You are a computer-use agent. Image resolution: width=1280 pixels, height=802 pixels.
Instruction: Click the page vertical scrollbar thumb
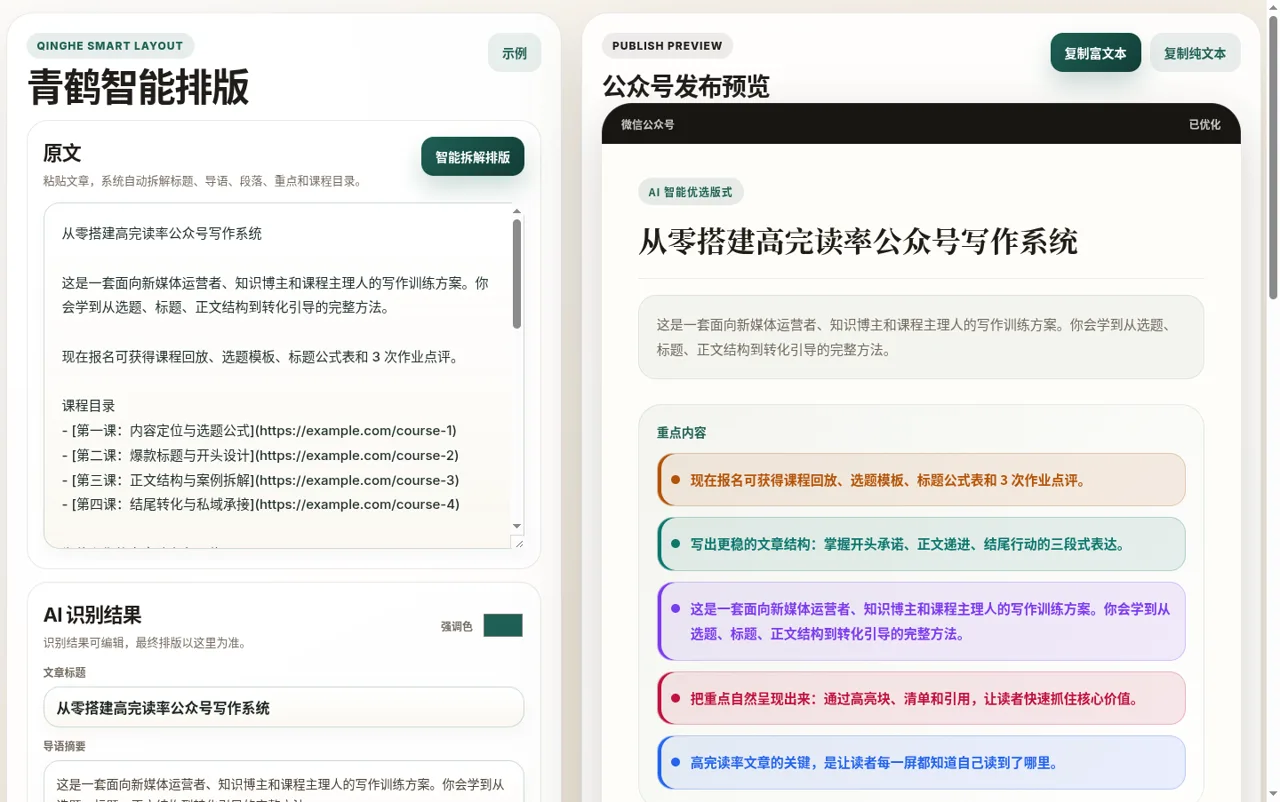coord(1273,155)
